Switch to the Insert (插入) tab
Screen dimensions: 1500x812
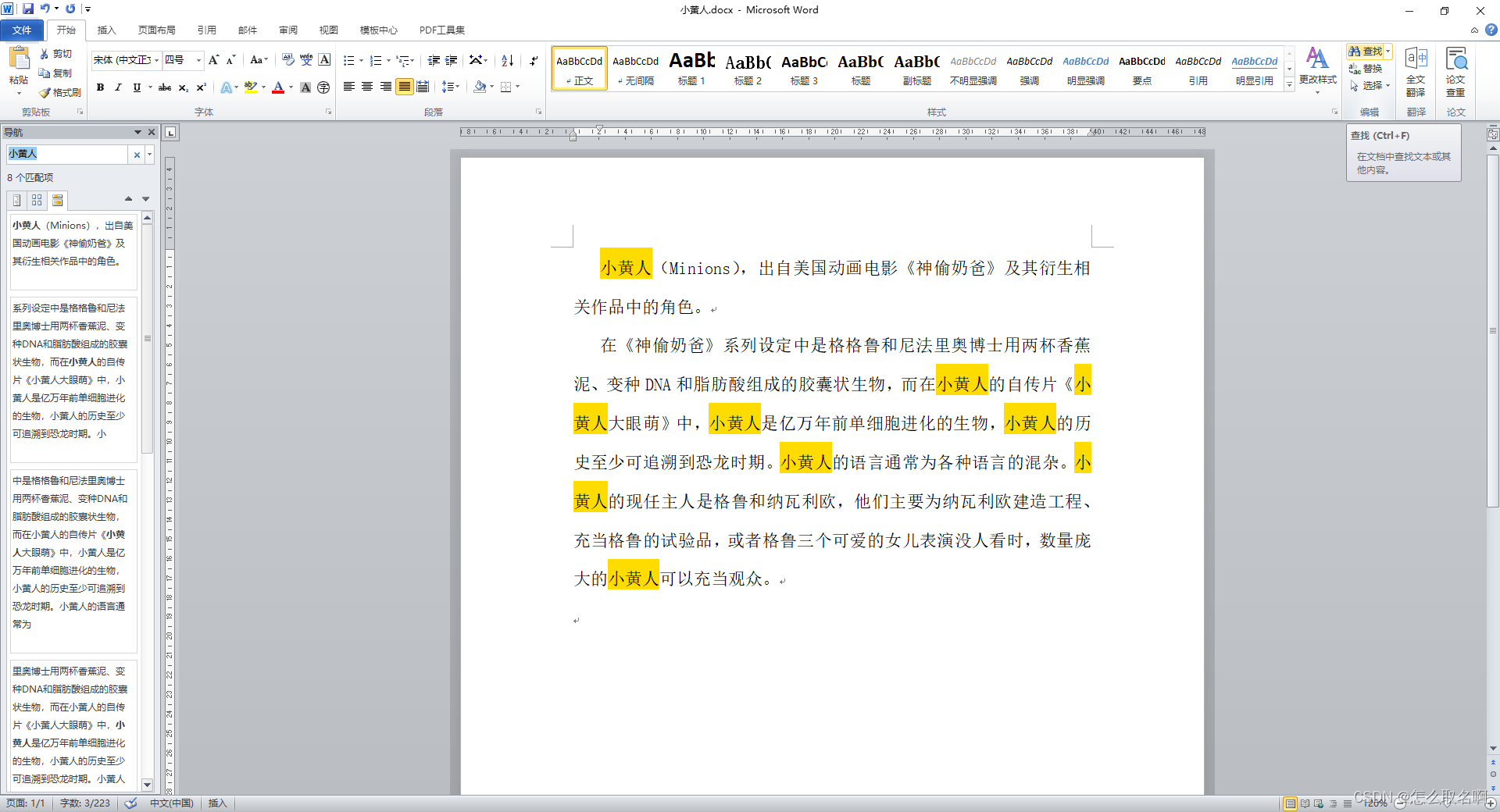tap(106, 30)
